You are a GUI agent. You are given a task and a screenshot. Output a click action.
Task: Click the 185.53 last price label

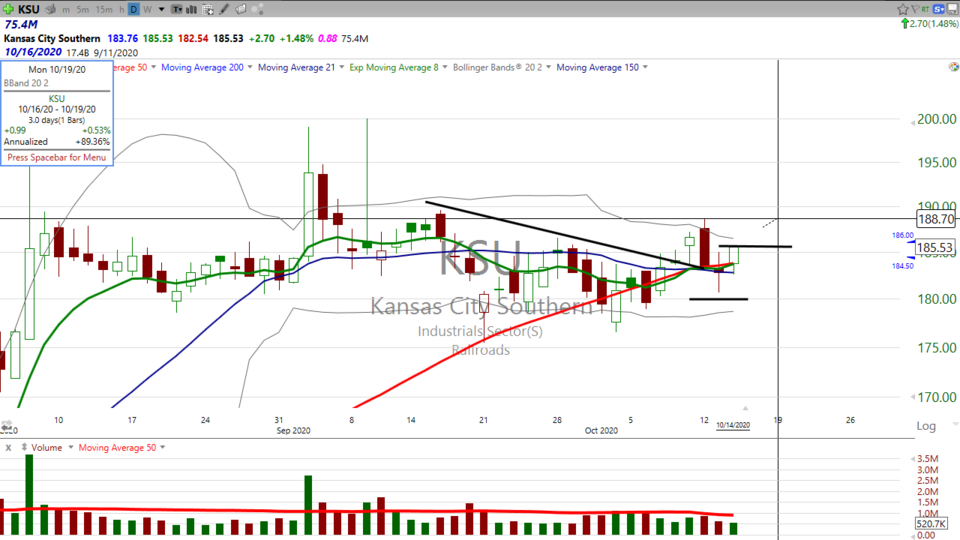tap(935, 247)
